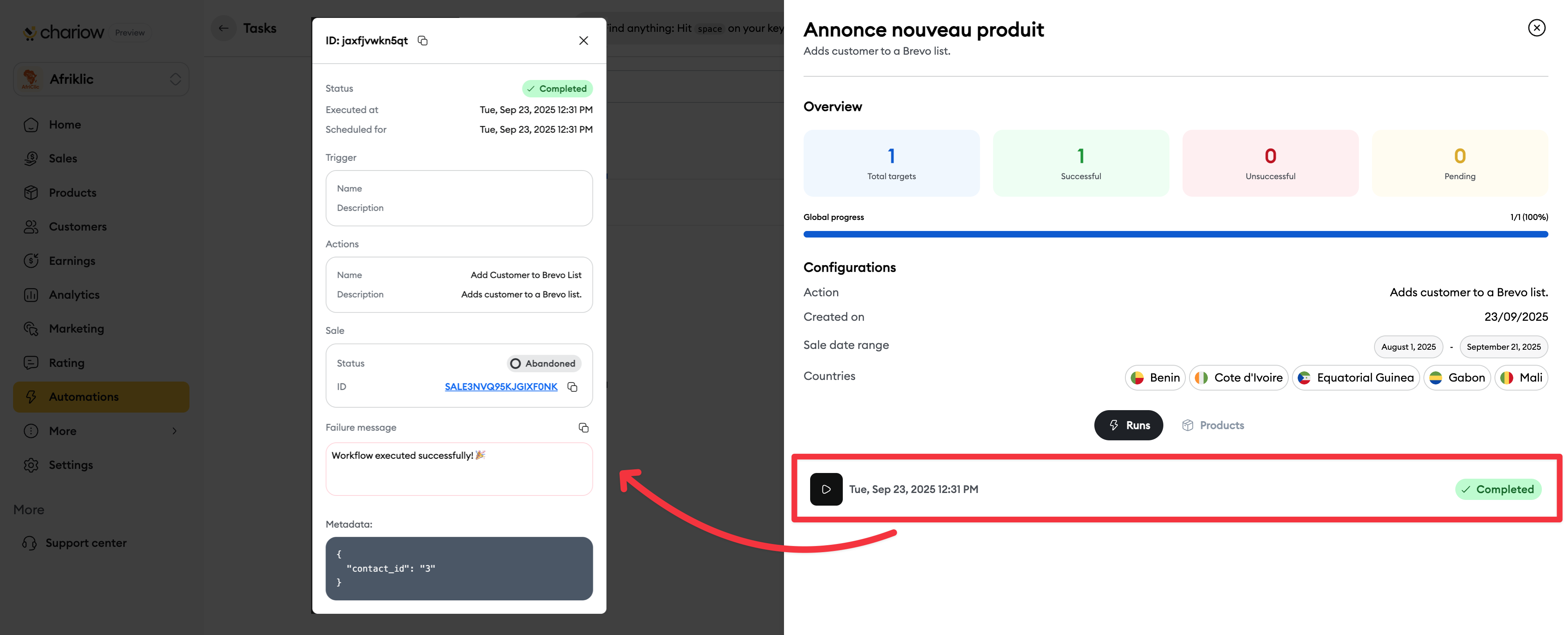The height and width of the screenshot is (635, 1568).
Task: Select Automations in the sidebar
Action: (x=101, y=397)
